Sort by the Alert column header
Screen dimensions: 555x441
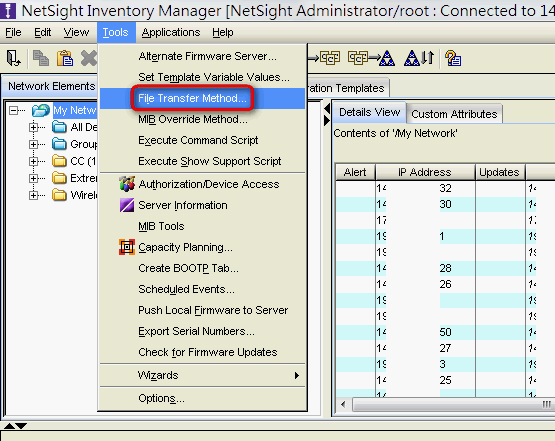point(355,172)
